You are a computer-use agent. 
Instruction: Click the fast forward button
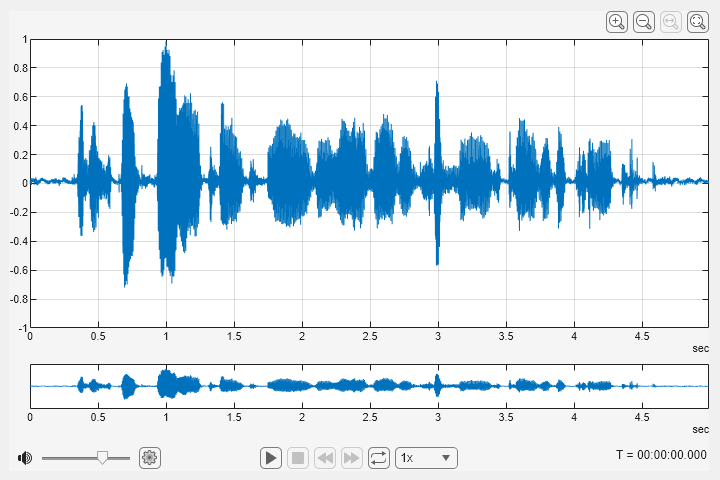[352, 458]
